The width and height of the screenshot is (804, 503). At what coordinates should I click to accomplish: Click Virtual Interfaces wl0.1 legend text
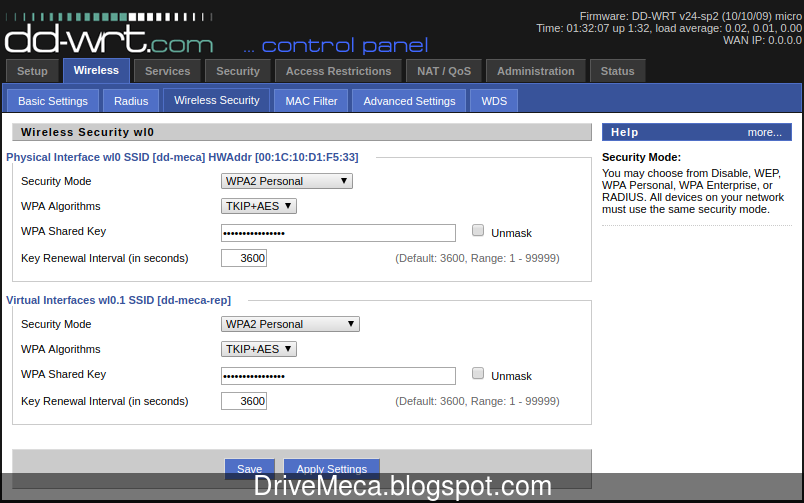(118, 300)
